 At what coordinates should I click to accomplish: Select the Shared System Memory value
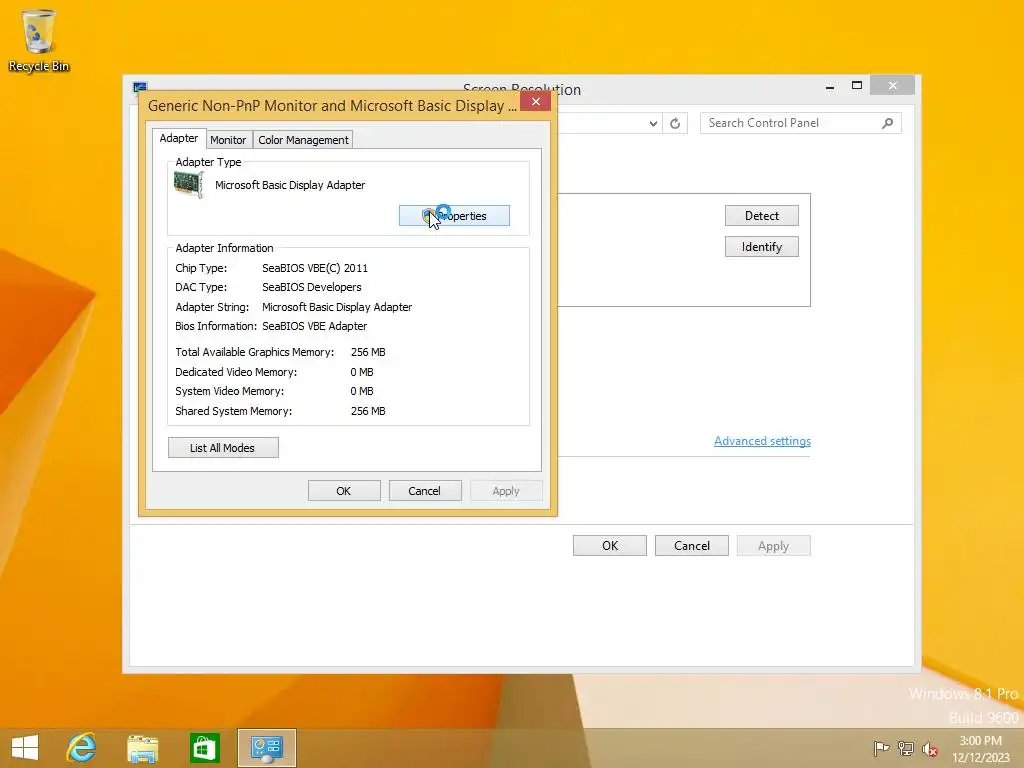tap(368, 411)
